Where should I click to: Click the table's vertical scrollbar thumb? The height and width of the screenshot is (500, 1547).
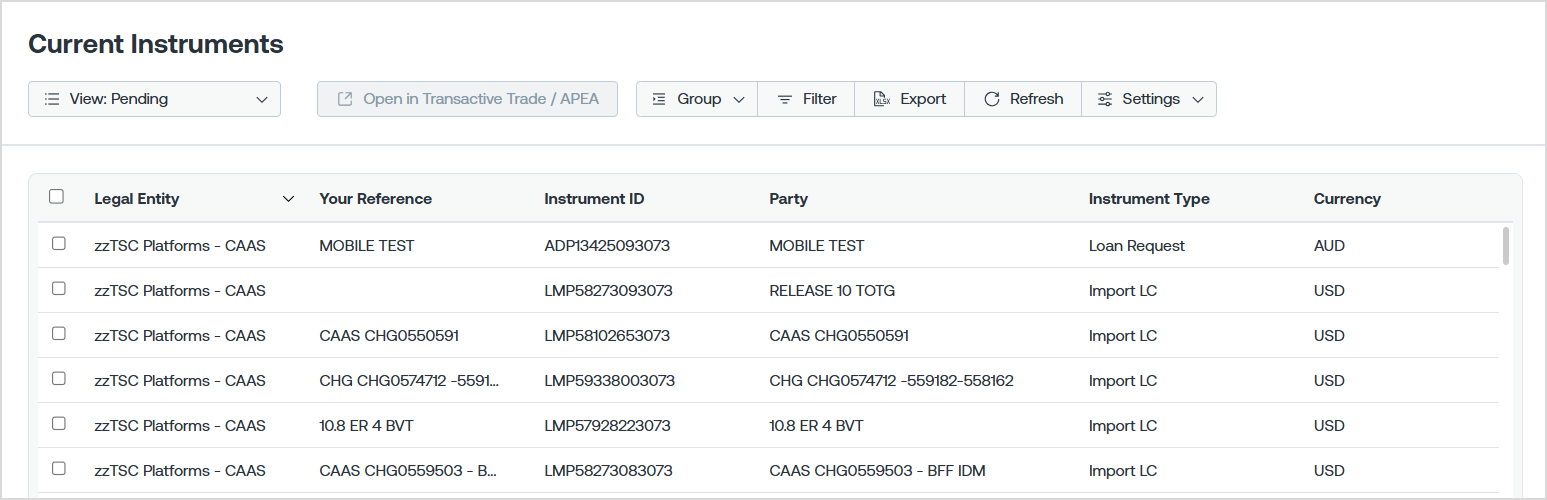1506,246
